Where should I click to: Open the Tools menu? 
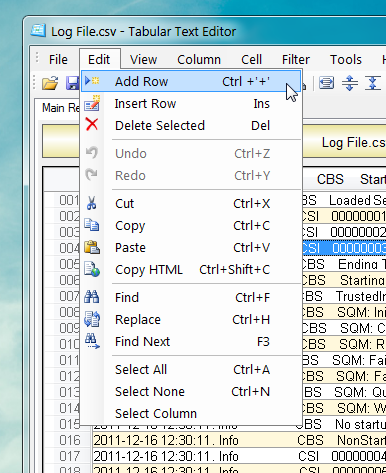tap(346, 60)
